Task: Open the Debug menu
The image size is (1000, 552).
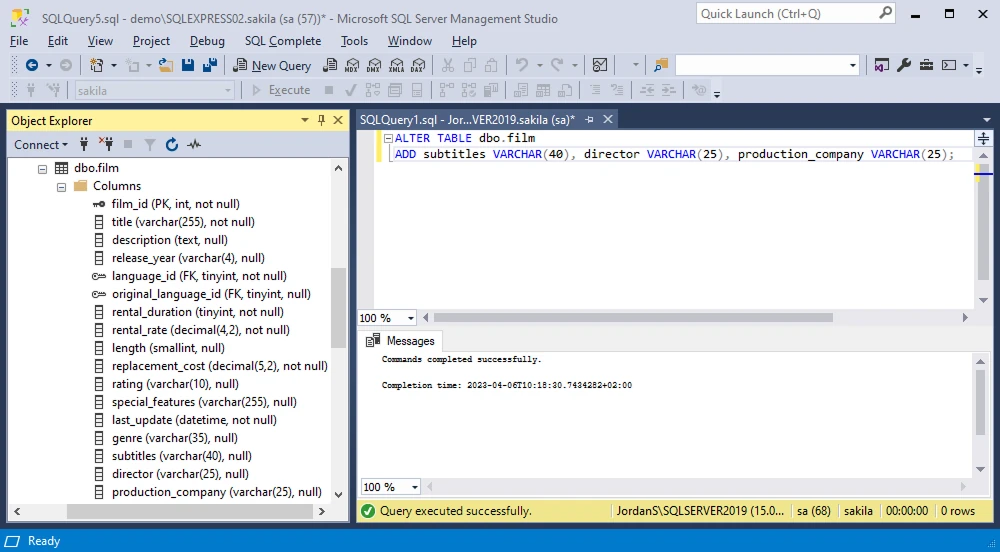Action: (x=207, y=41)
